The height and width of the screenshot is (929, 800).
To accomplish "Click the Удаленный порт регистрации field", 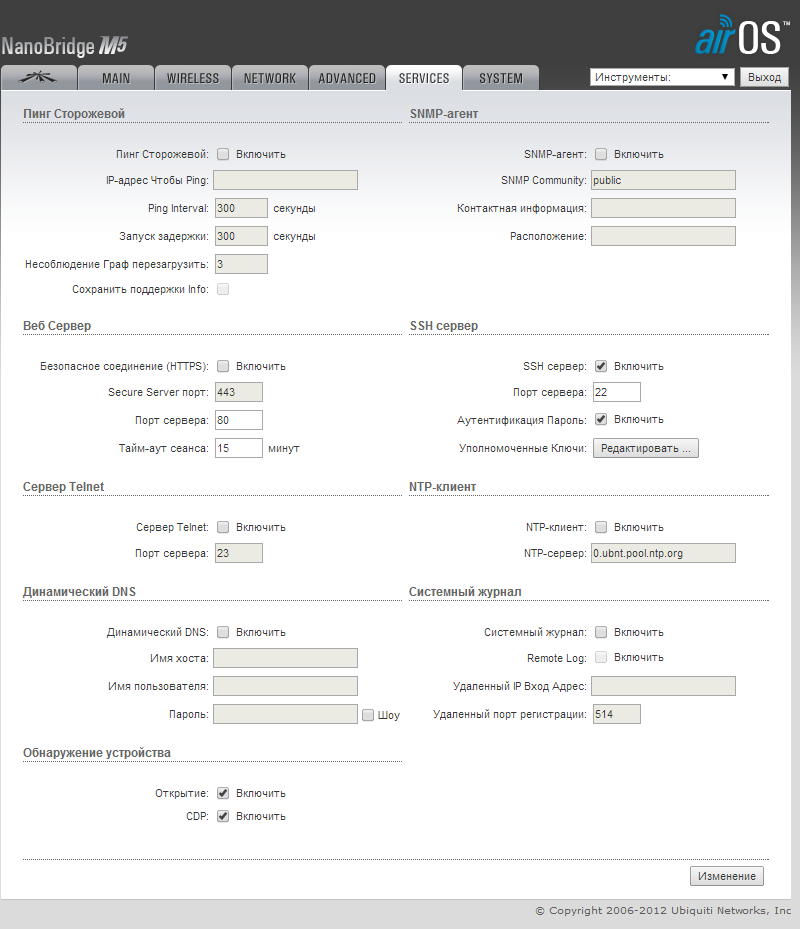I will coord(617,714).
